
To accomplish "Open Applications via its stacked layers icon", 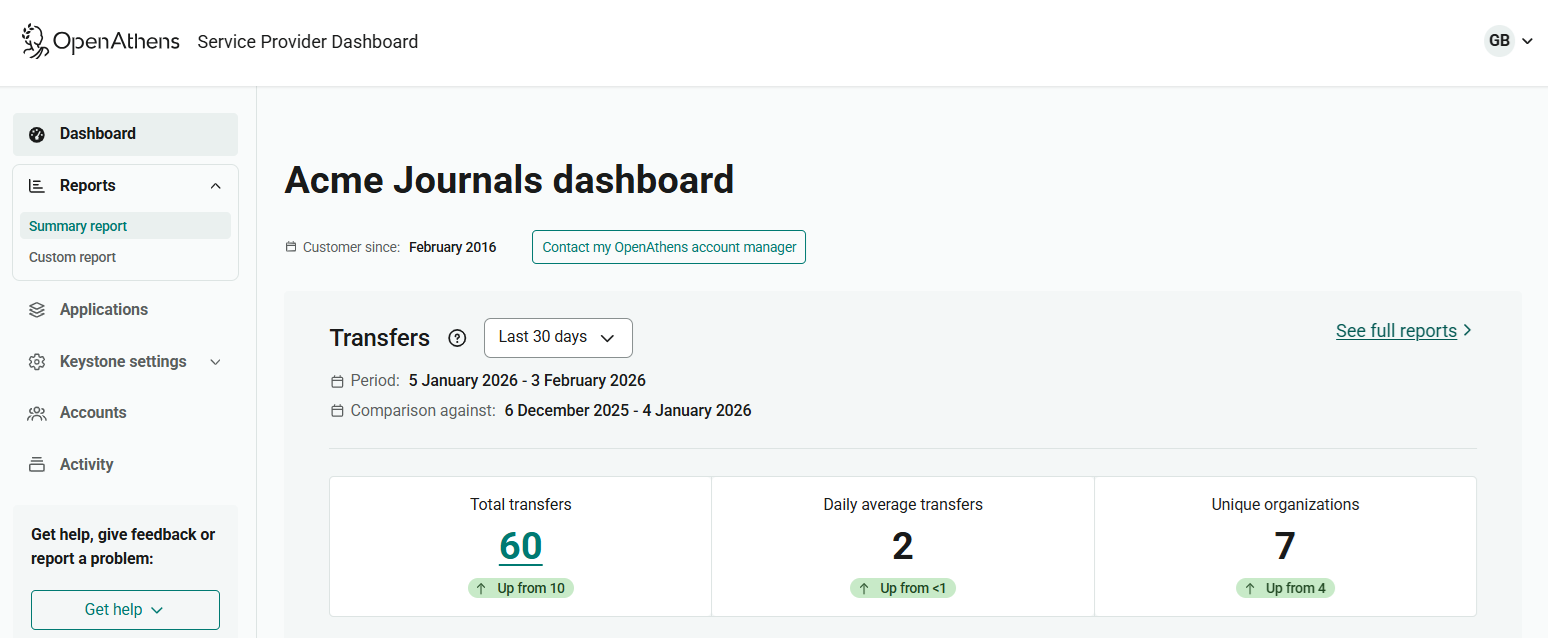I will [37, 309].
